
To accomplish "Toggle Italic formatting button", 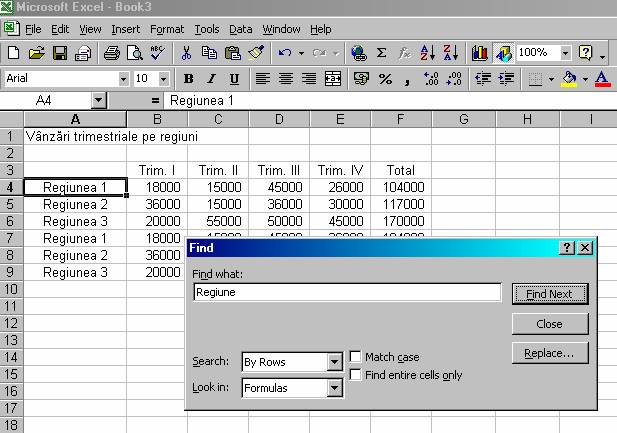I will point(211,78).
